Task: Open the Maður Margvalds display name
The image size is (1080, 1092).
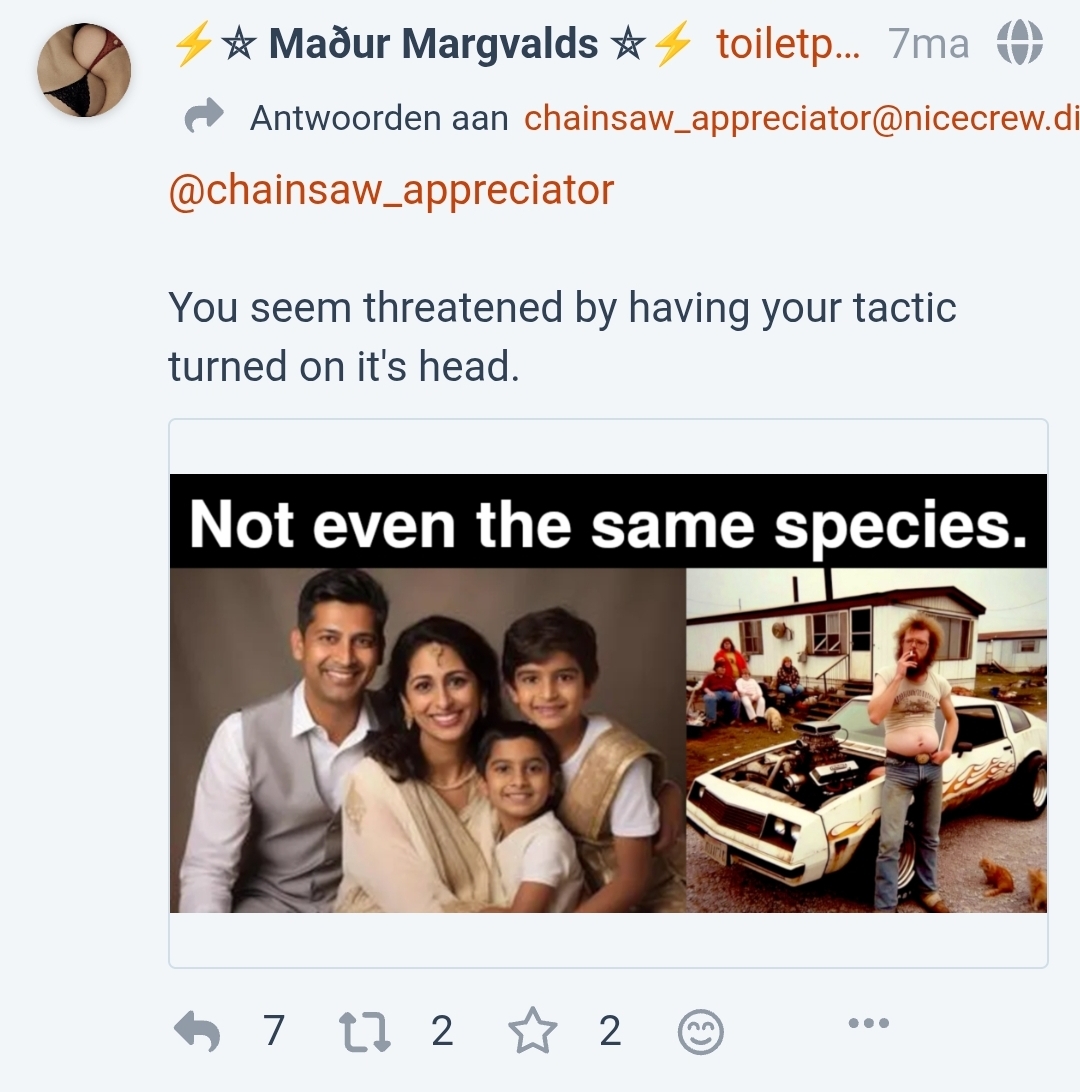Action: pyautogui.click(x=432, y=44)
